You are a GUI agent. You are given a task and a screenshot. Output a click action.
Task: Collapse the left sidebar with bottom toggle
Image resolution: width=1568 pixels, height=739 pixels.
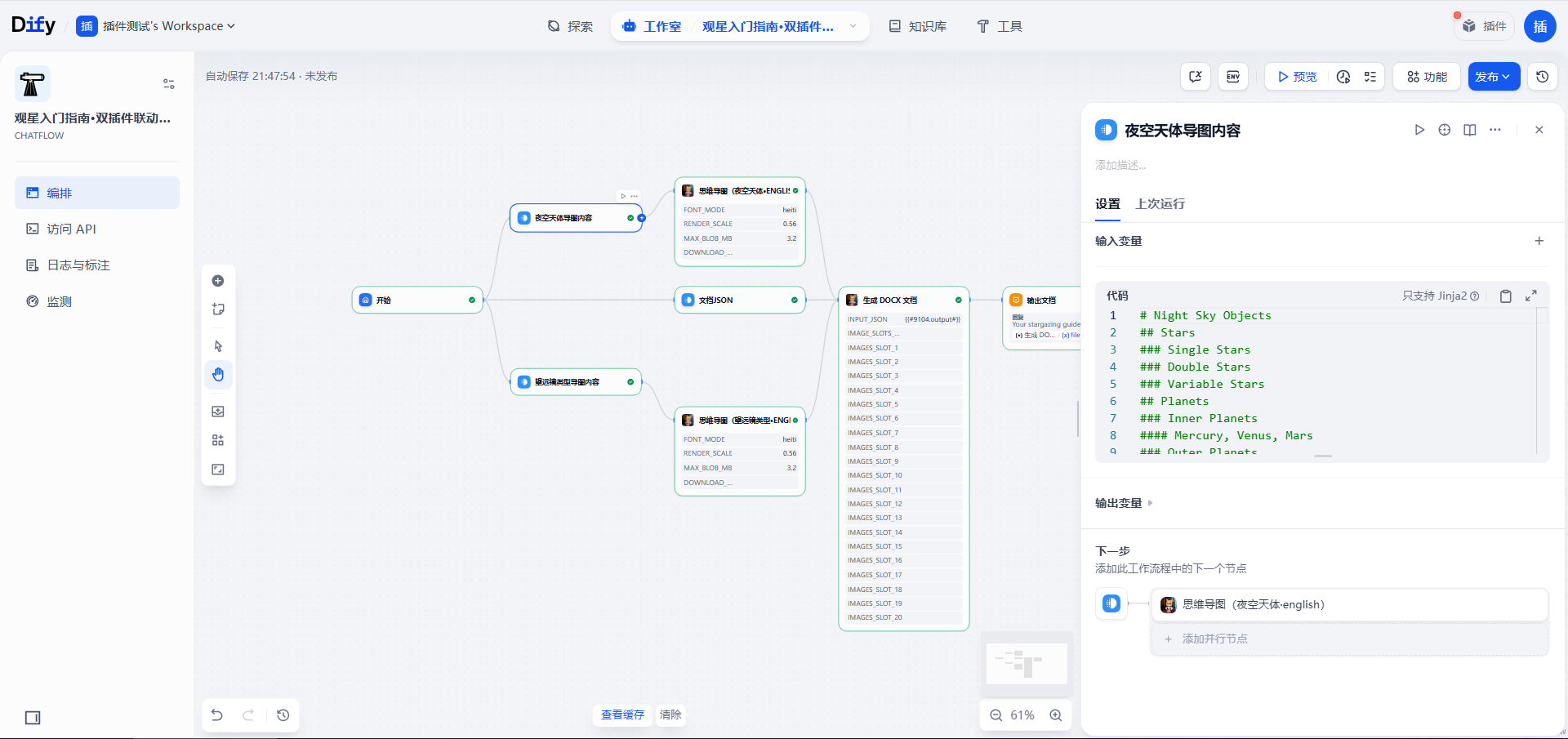(x=33, y=718)
